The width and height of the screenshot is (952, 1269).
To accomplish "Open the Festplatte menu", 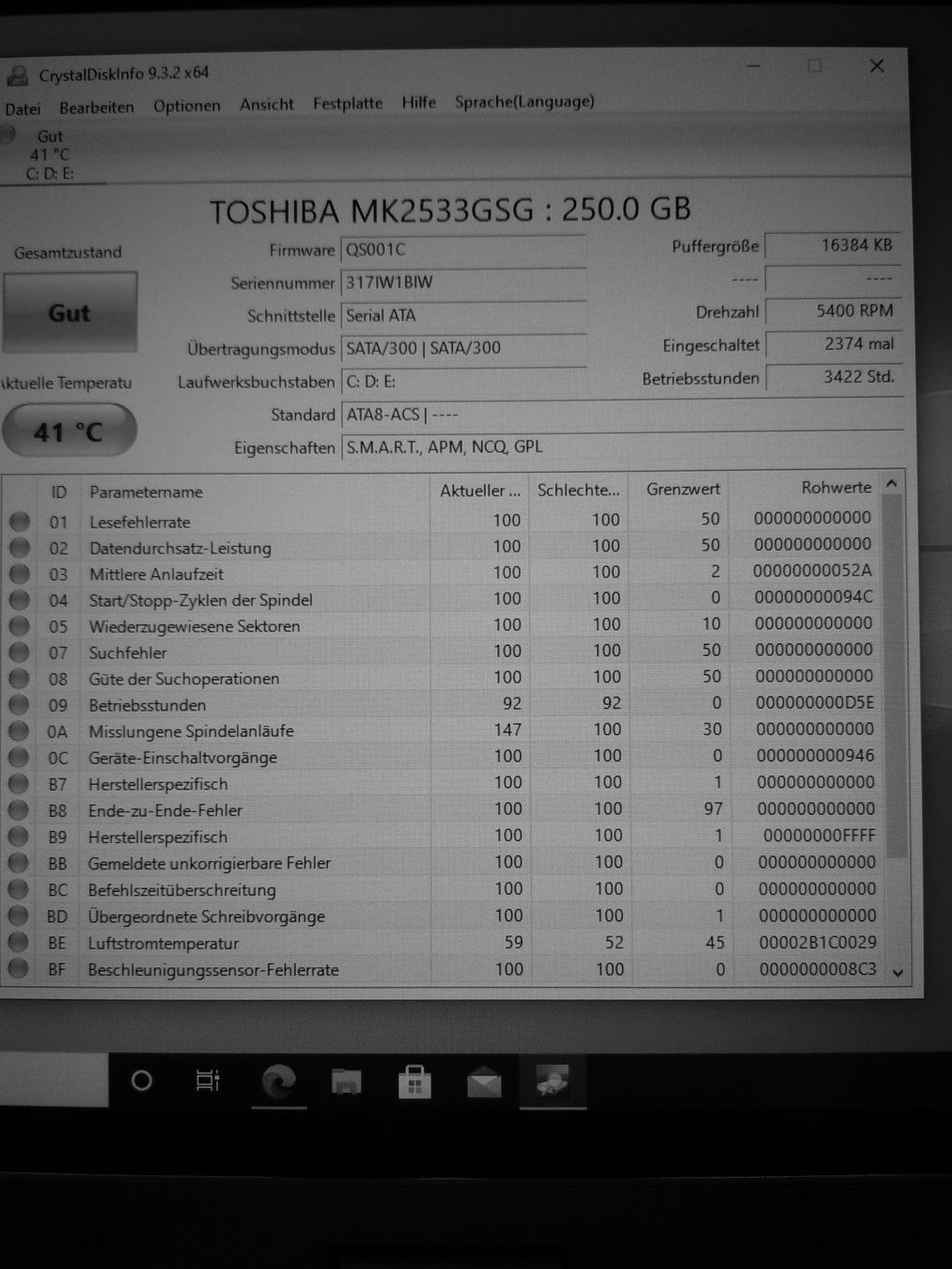I will [348, 103].
